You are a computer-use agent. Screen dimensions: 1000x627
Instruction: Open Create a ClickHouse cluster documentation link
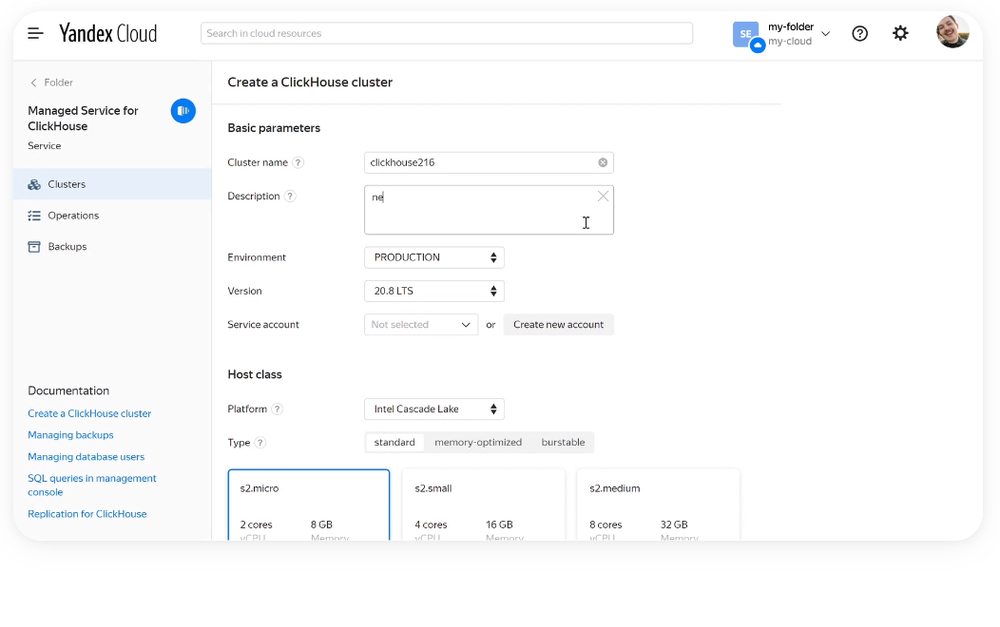point(89,414)
